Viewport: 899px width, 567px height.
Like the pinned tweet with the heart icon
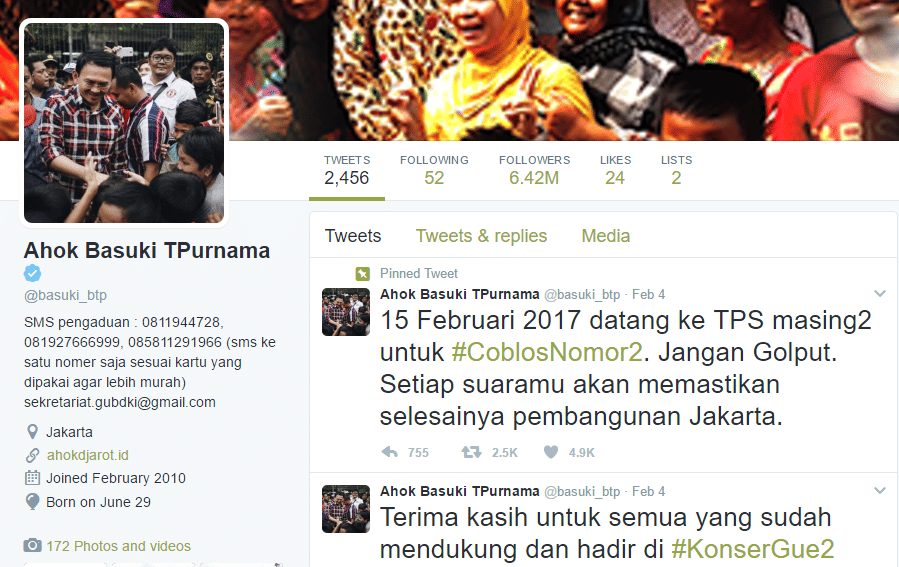pos(551,452)
